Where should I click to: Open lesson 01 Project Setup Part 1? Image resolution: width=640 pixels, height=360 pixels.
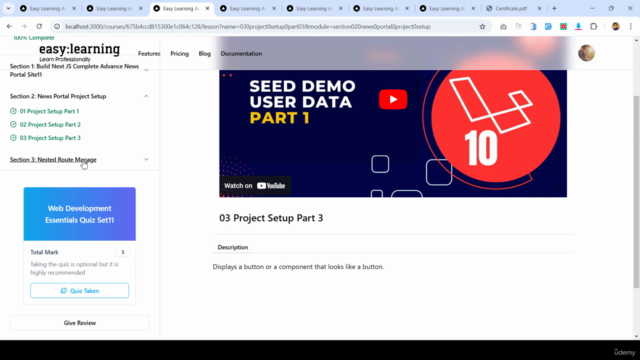tap(49, 111)
